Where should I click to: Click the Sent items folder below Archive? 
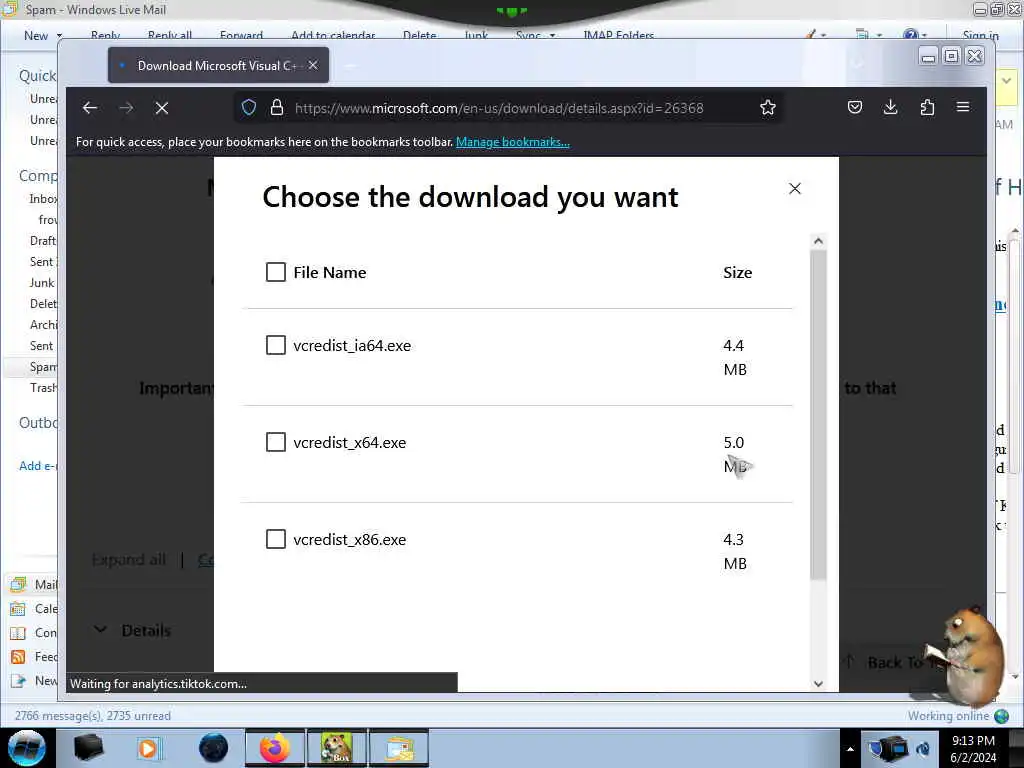click(x=42, y=346)
